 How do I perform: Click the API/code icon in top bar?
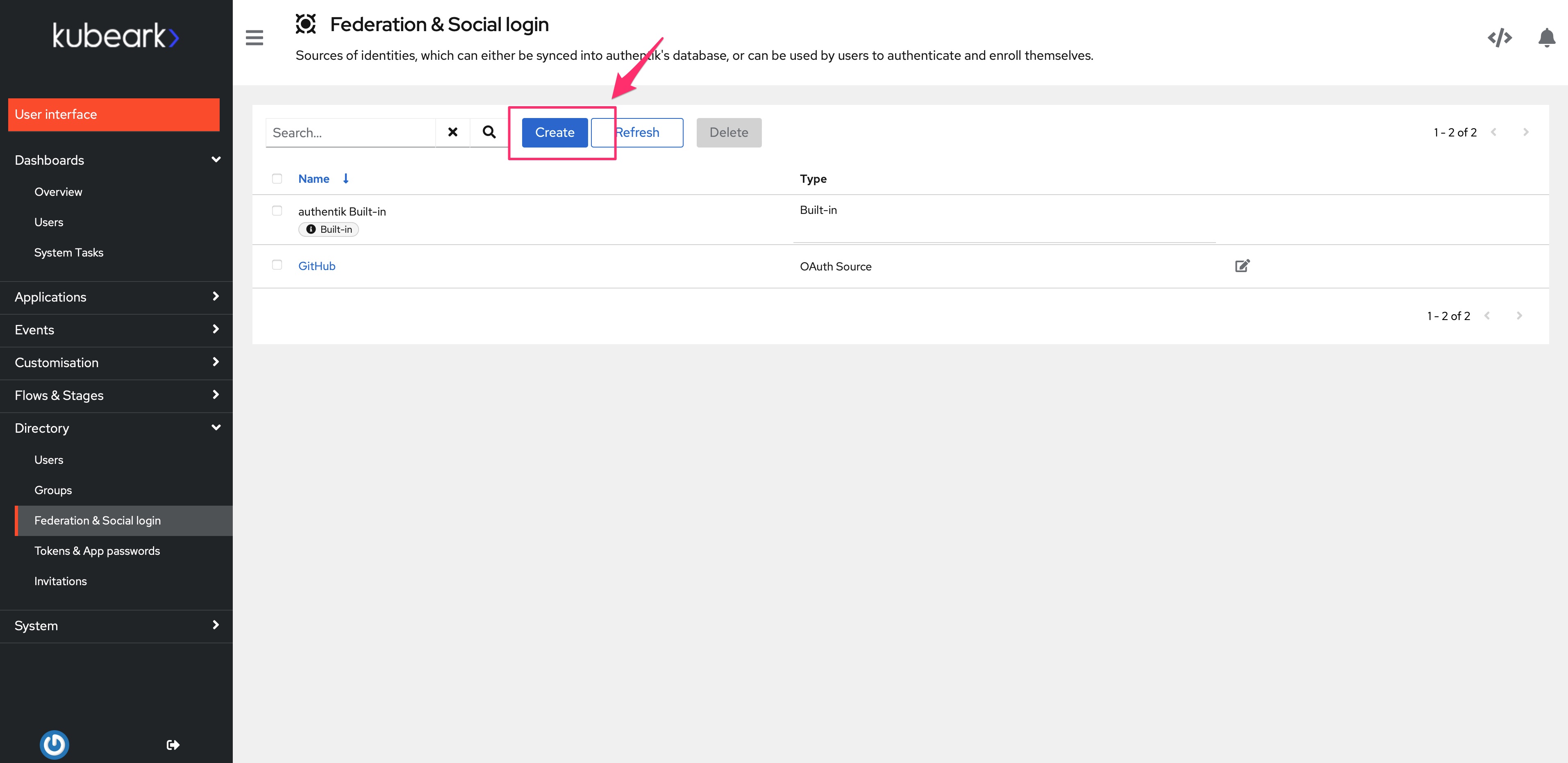point(1500,37)
